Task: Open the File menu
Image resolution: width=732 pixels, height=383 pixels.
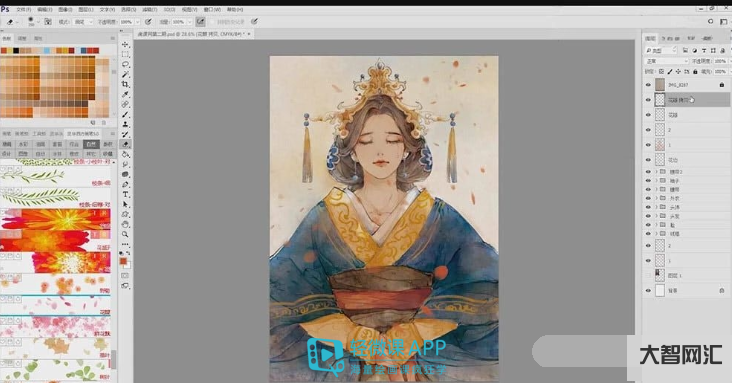Action: point(24,9)
